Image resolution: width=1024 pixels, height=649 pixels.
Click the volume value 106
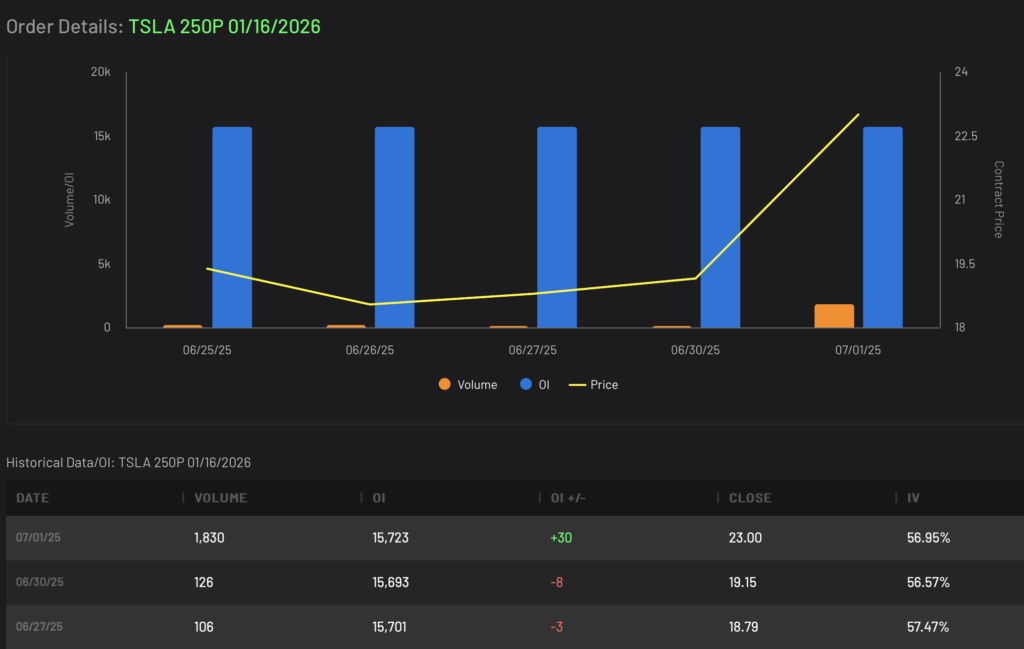coord(204,627)
